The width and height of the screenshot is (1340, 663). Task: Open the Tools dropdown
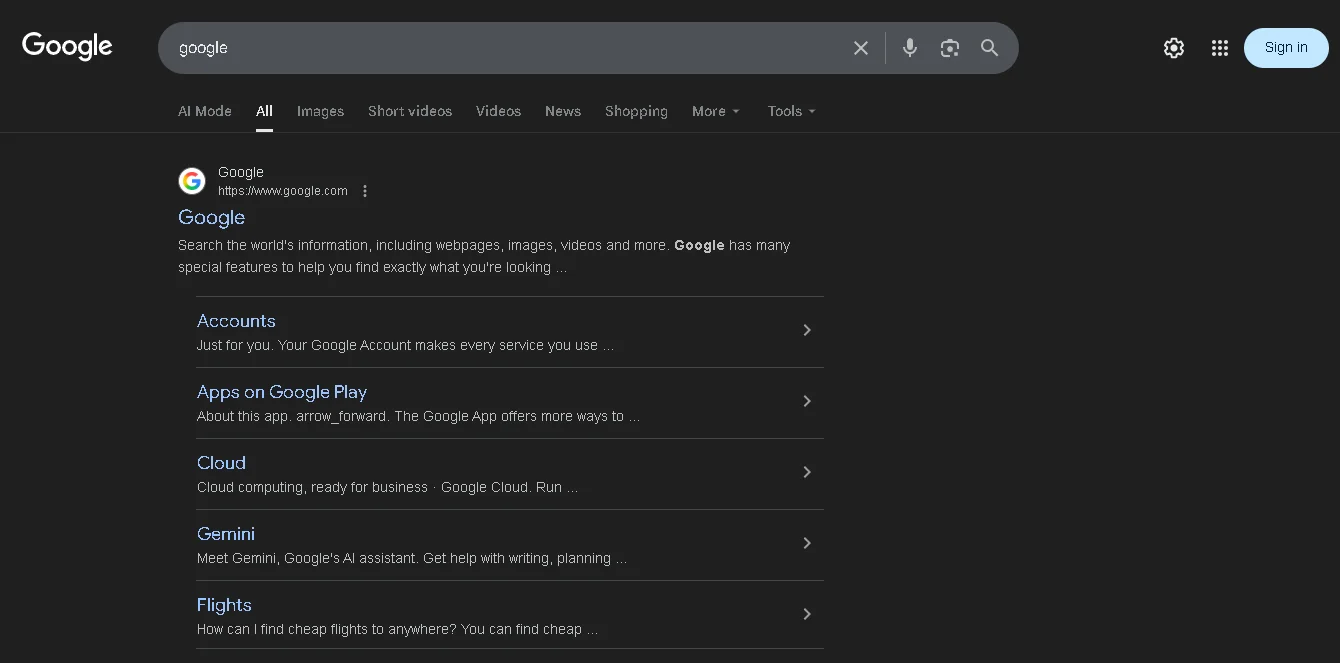(x=791, y=111)
